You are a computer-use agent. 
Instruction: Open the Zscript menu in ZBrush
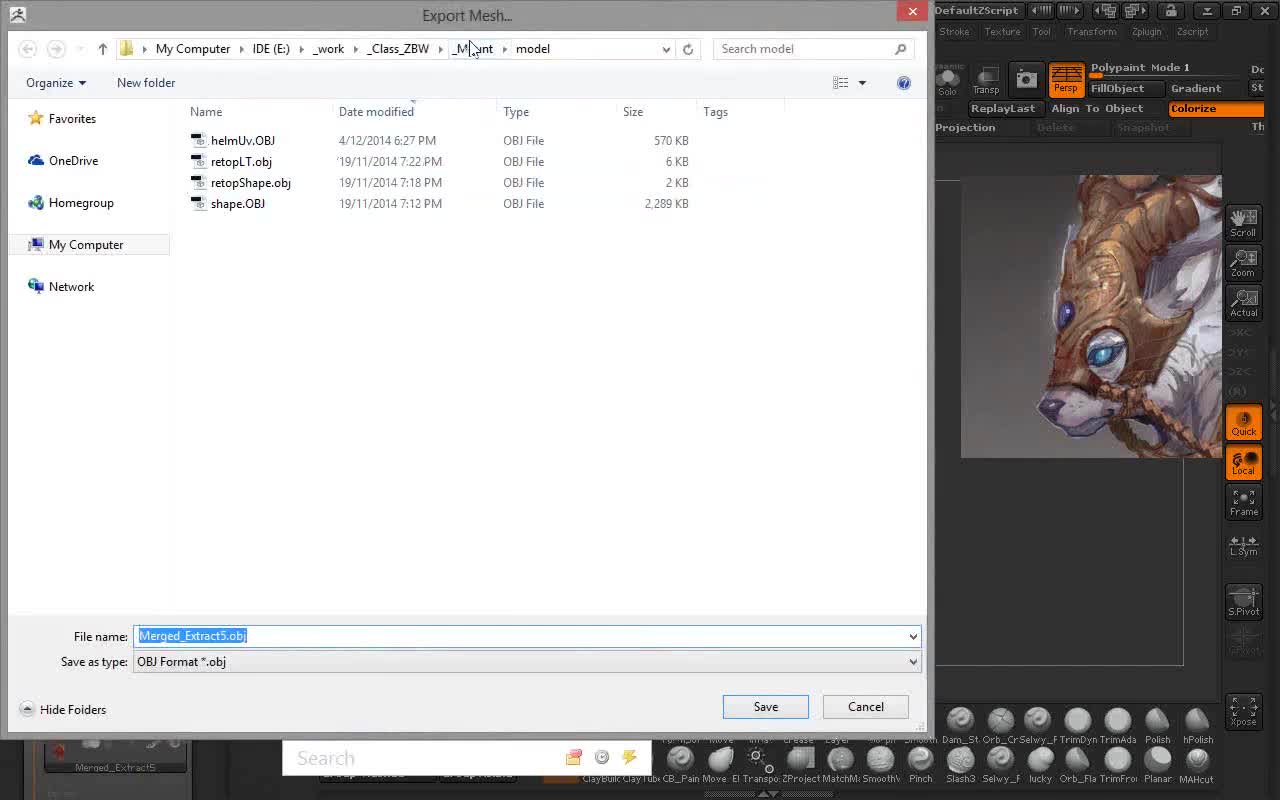(x=1192, y=32)
